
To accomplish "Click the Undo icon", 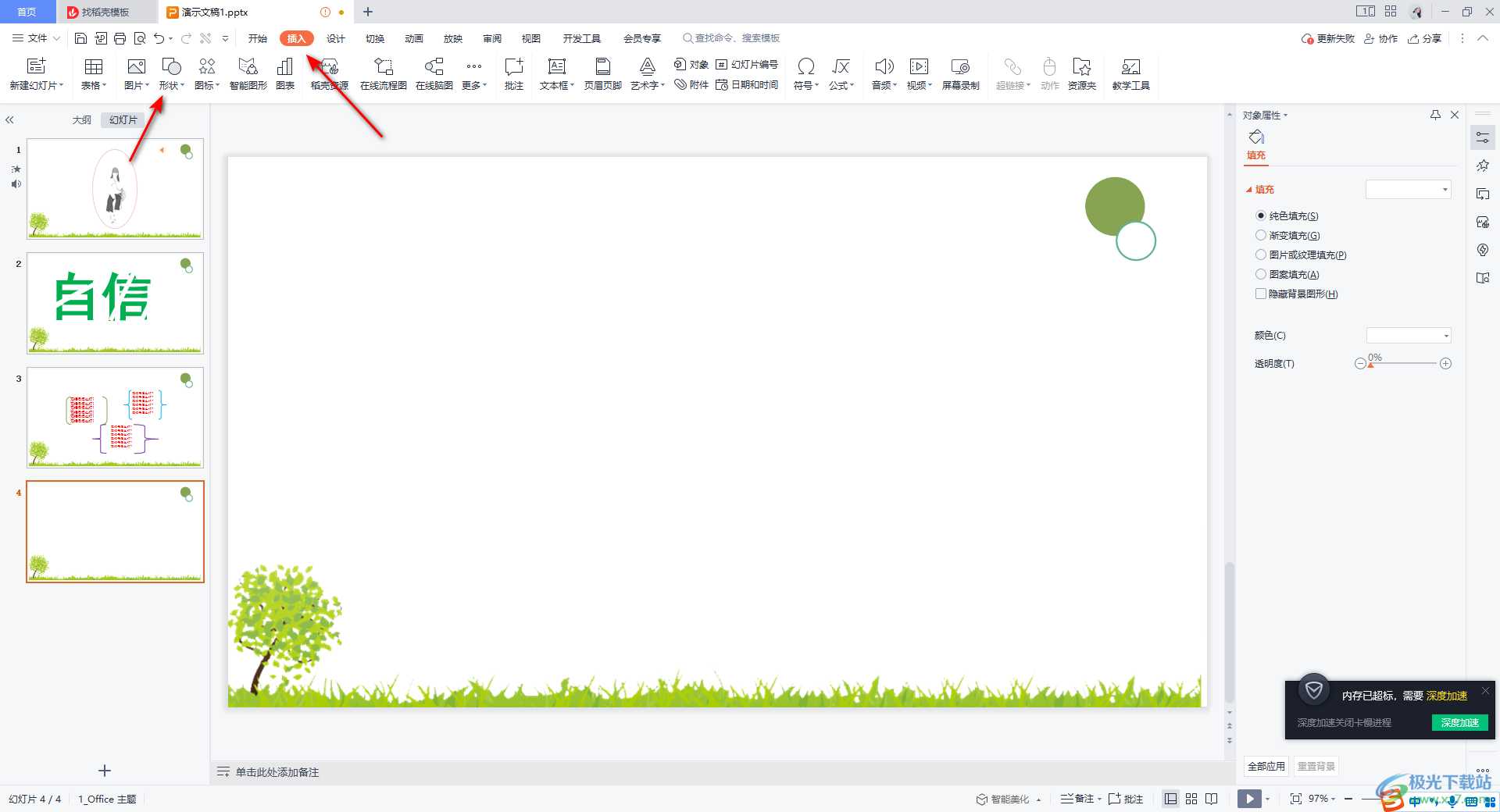I will 159,38.
